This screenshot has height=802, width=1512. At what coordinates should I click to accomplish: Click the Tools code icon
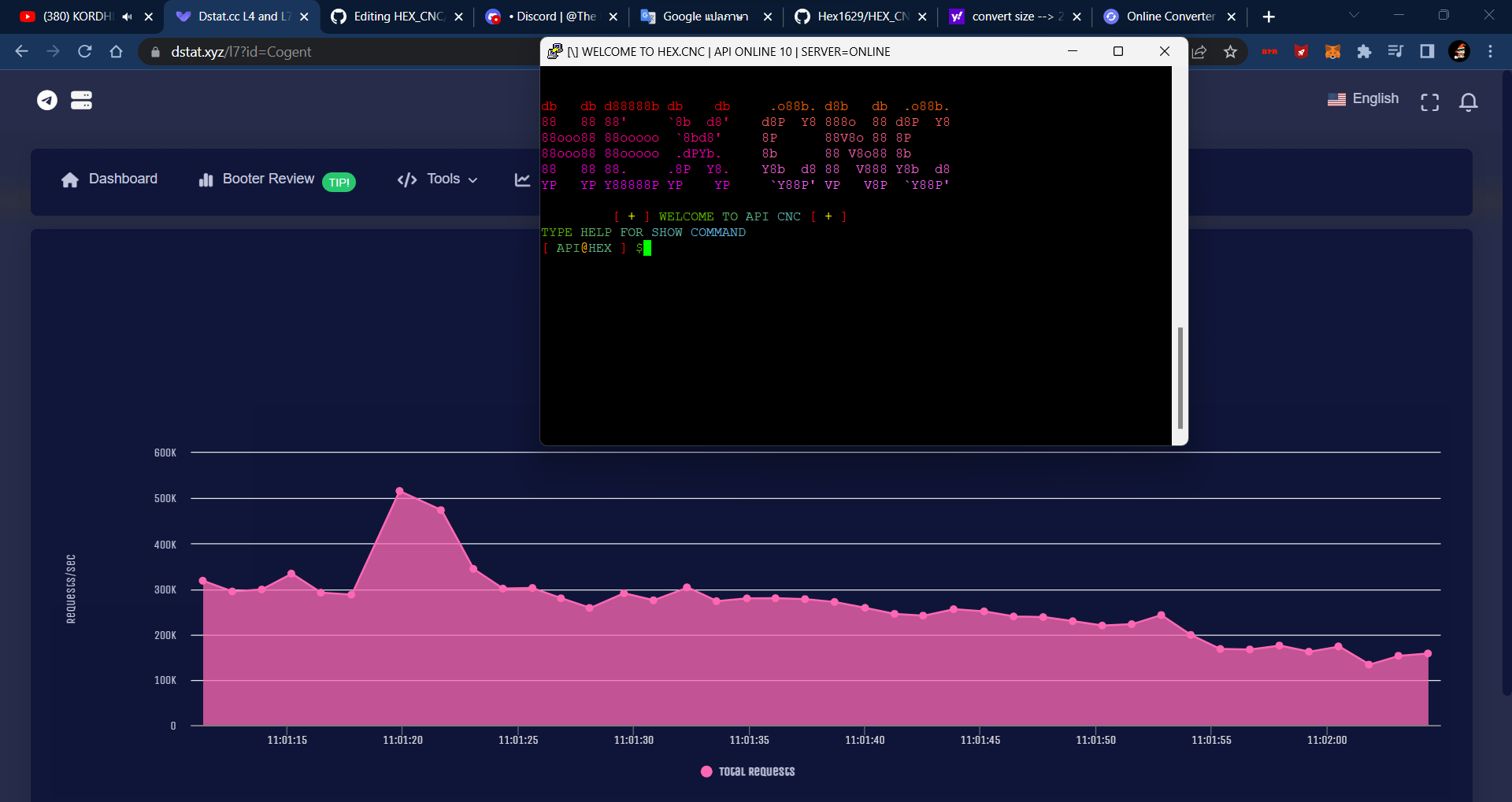(406, 179)
